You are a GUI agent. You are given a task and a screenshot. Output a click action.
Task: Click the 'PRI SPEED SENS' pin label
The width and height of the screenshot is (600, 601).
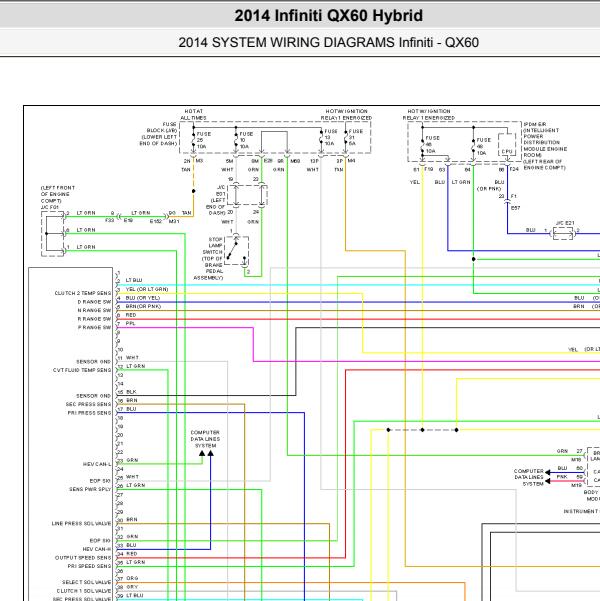click(89, 566)
